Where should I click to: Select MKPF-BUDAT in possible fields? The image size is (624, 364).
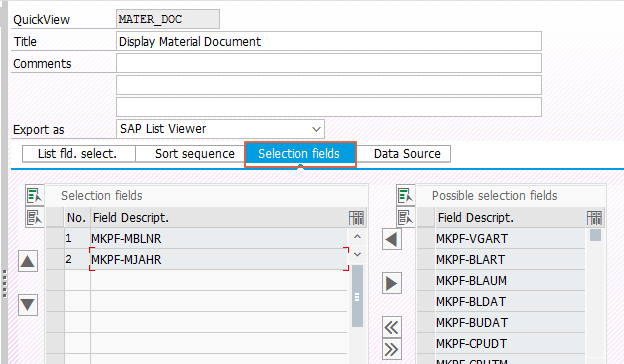tap(510, 323)
